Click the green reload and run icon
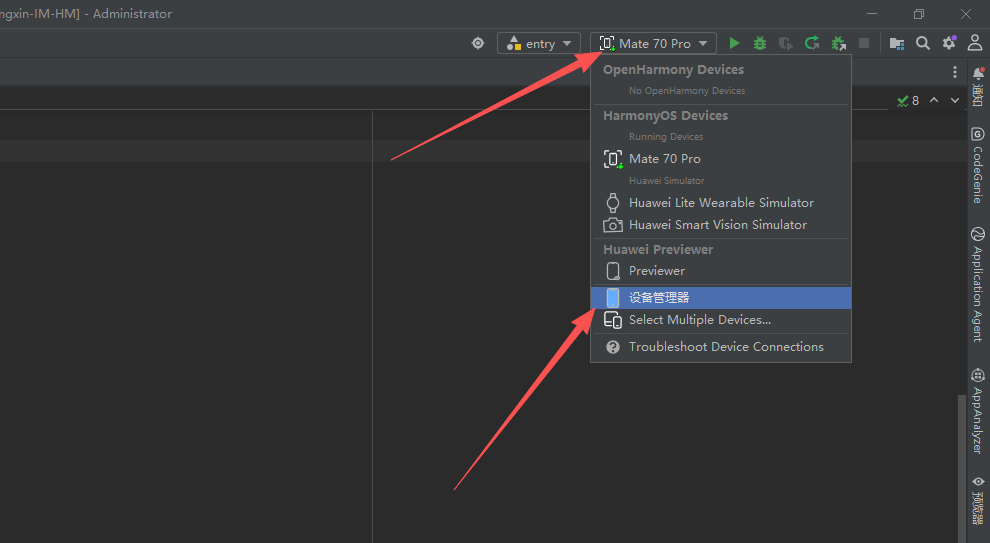The width and height of the screenshot is (990, 543). (812, 43)
